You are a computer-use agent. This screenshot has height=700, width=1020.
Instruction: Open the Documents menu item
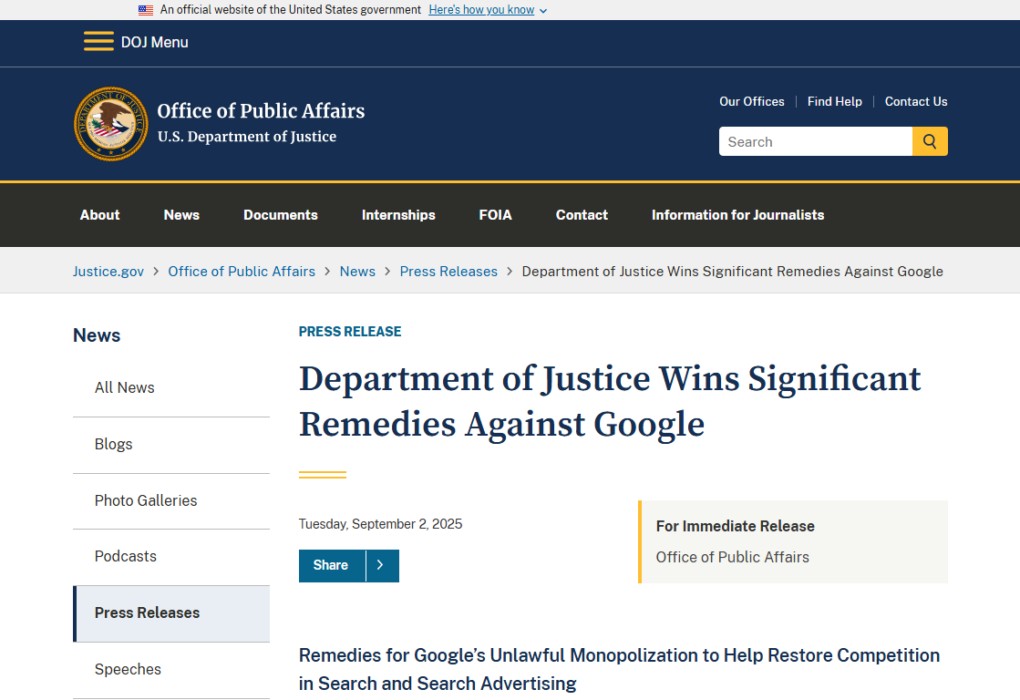(280, 215)
